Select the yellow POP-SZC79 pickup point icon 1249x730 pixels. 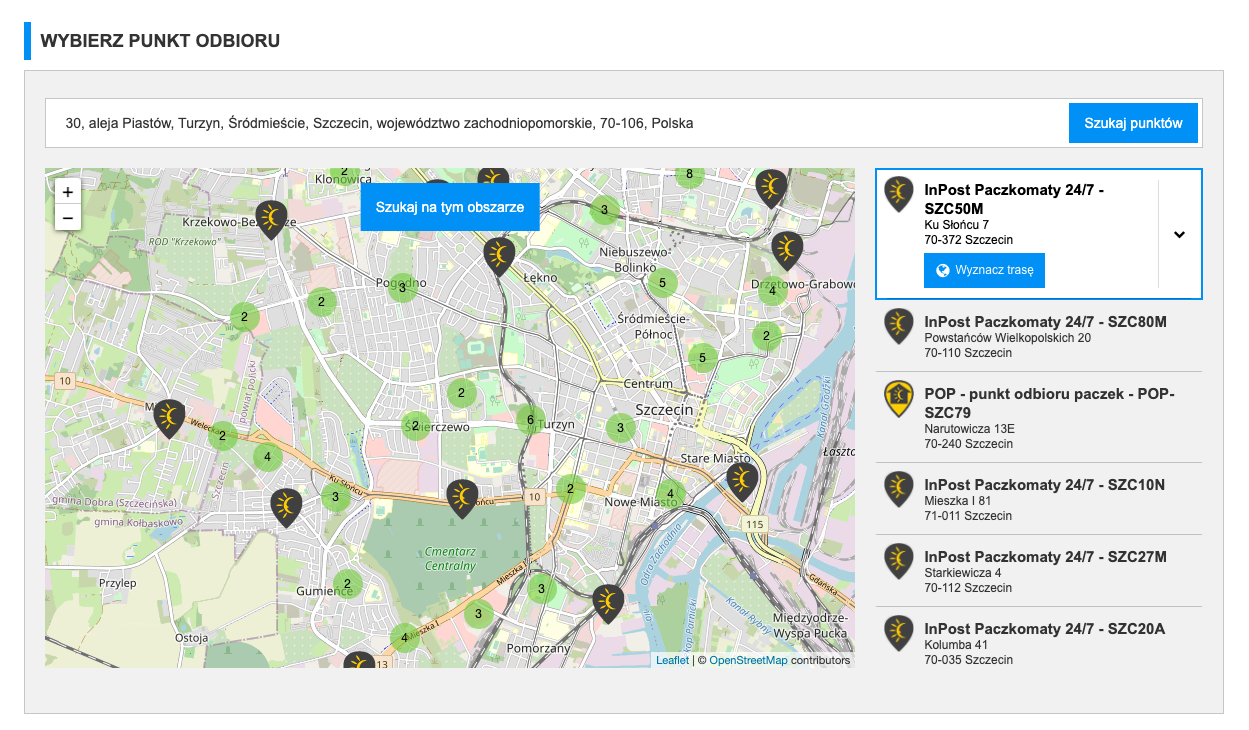tap(899, 398)
